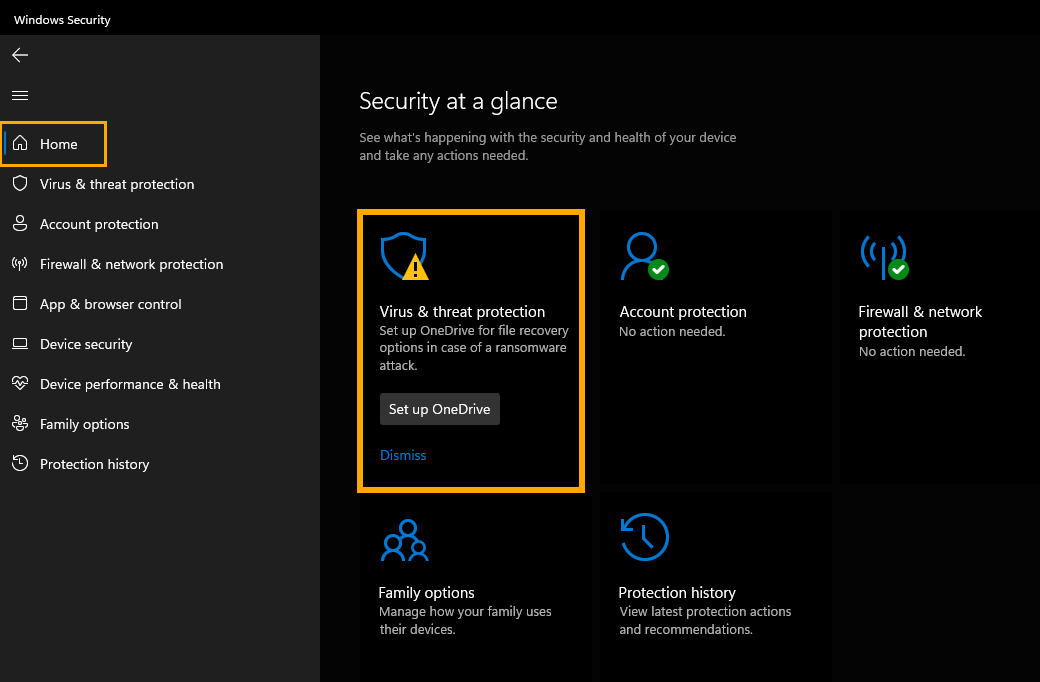The image size is (1040, 682).
Task: Click the antenna icon beside Firewall & network protection in sidebar
Action: [x=20, y=264]
